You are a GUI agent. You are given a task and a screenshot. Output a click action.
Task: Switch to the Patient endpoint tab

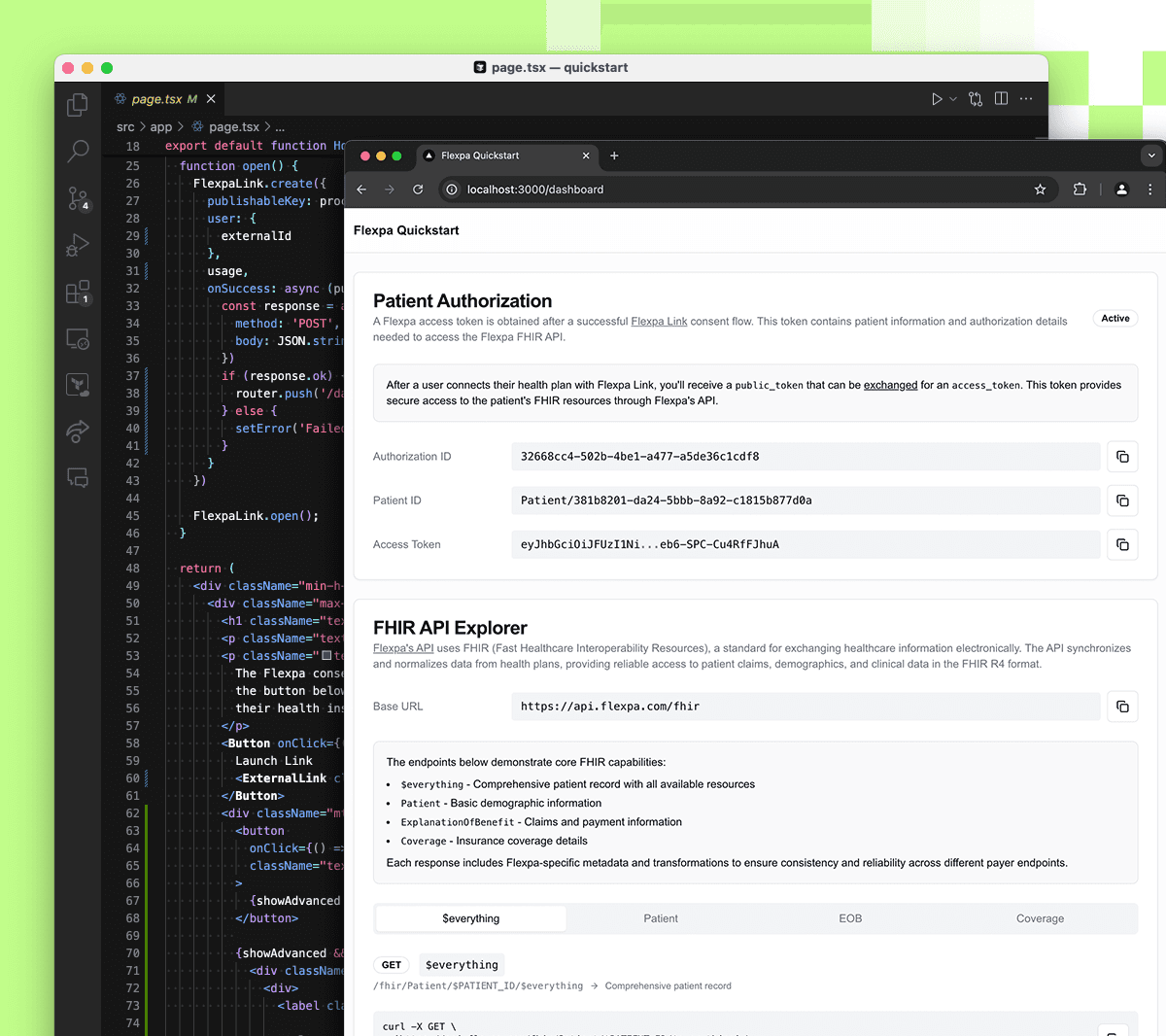click(x=661, y=918)
